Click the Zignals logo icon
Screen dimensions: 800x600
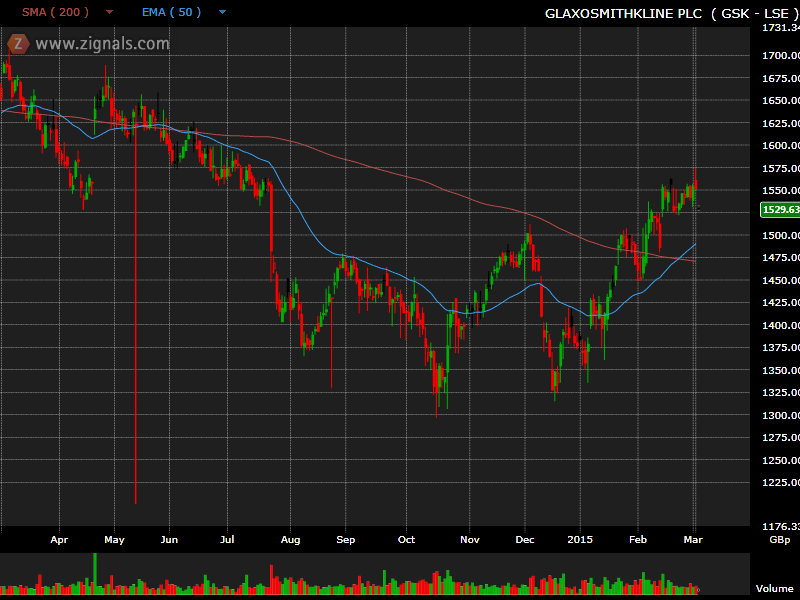click(17, 44)
